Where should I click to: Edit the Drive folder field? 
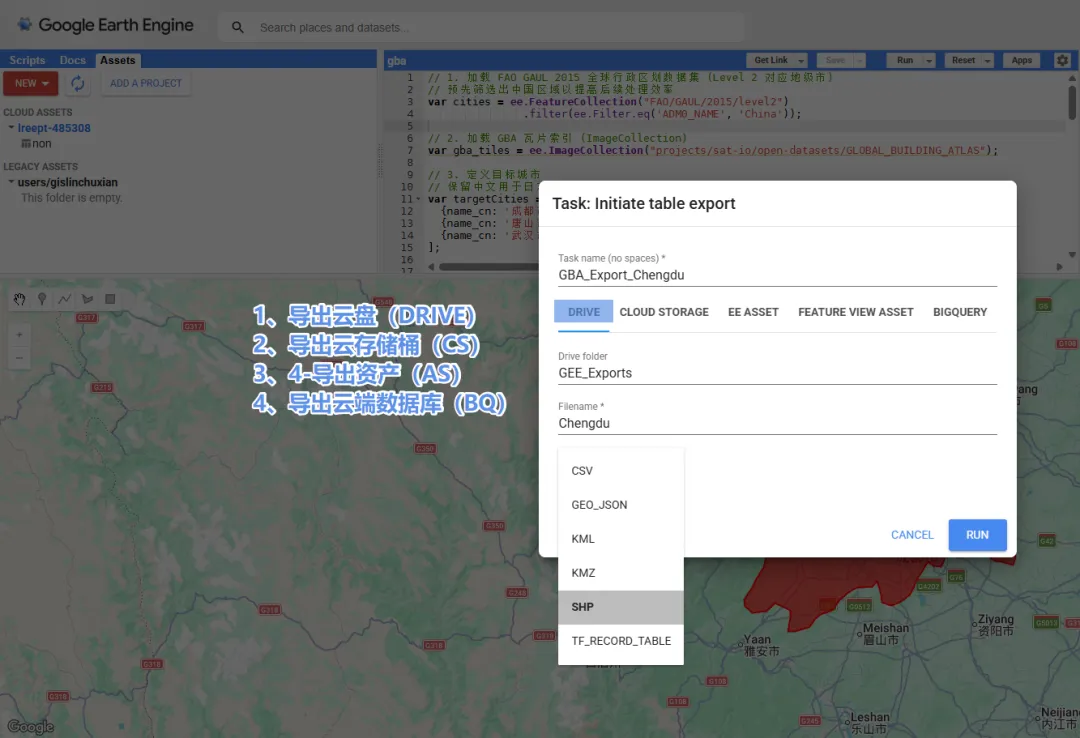click(x=777, y=373)
